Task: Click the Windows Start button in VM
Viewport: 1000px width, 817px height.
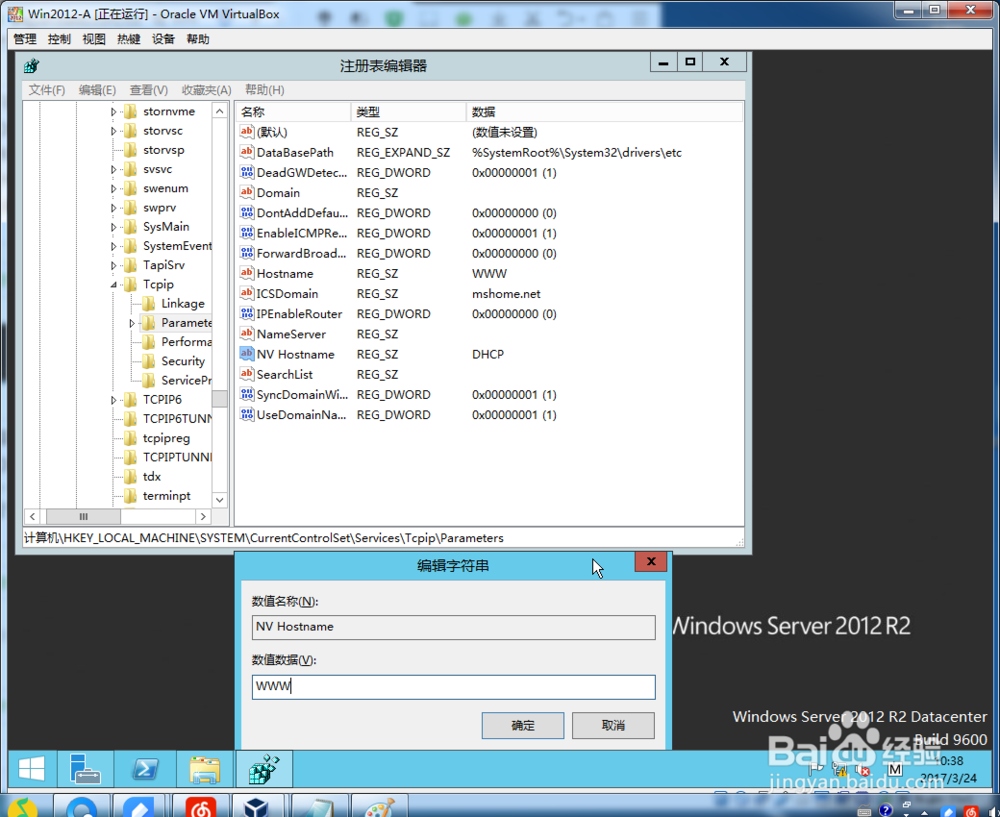Action: tap(31, 769)
